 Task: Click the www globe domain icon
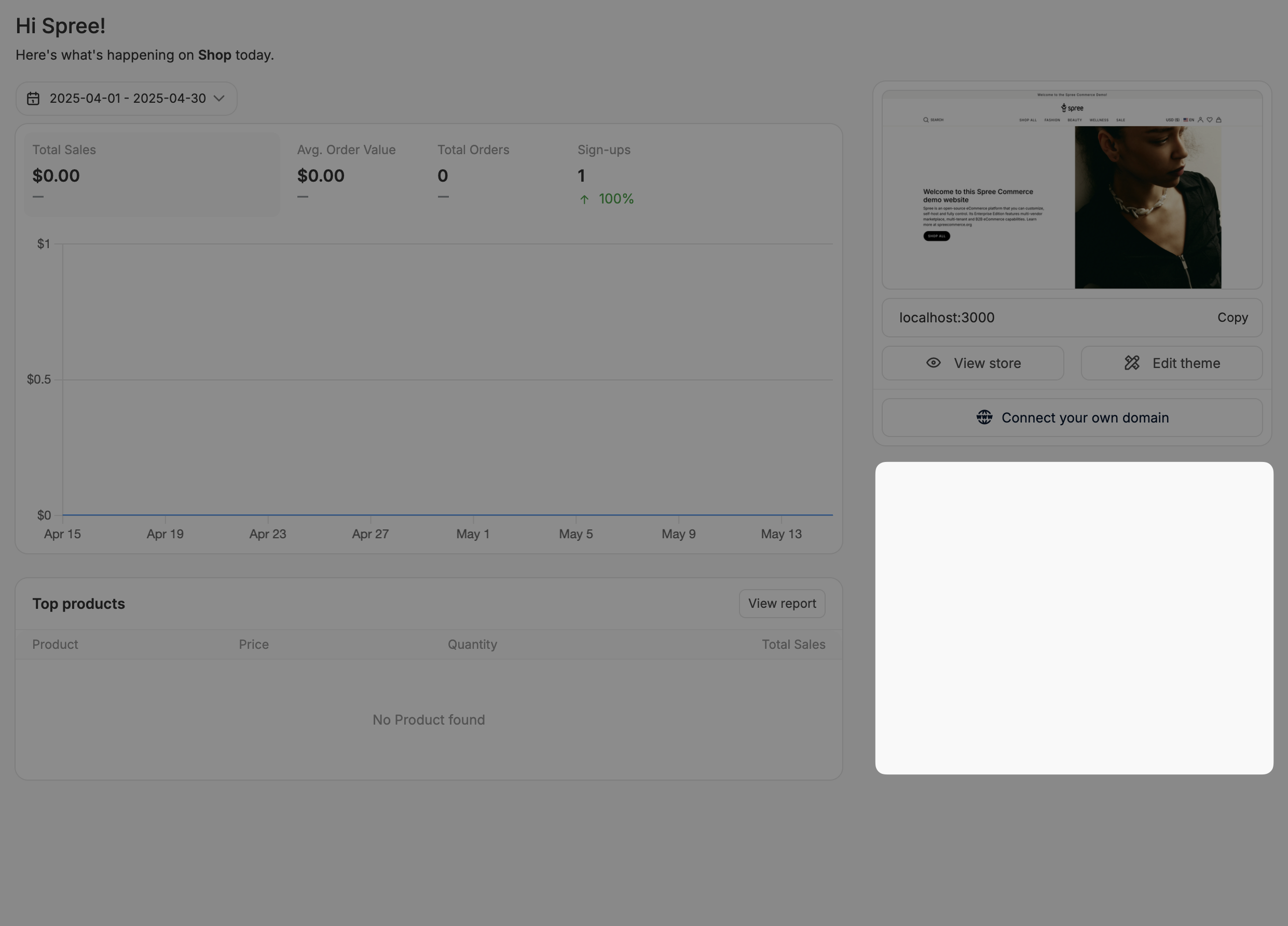tap(984, 417)
